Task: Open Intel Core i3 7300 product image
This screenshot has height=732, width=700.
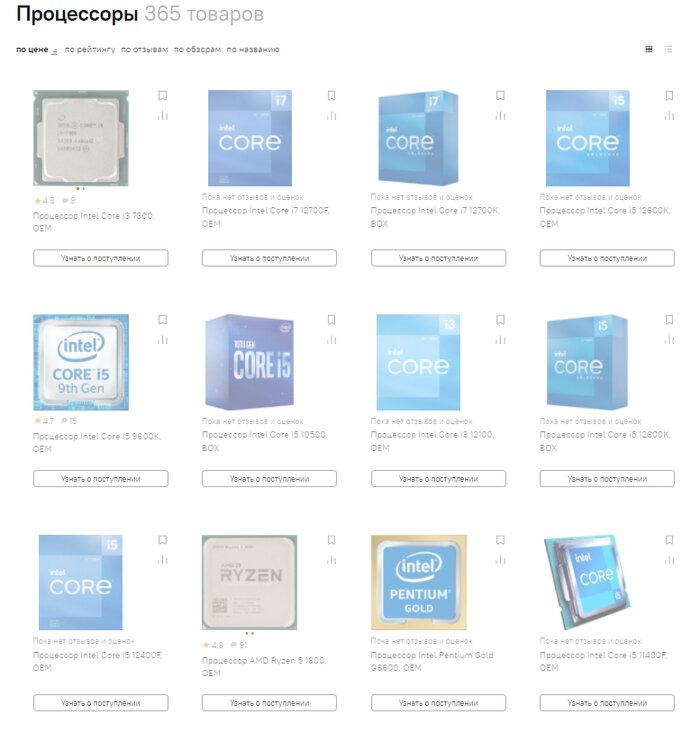Action: [81, 138]
